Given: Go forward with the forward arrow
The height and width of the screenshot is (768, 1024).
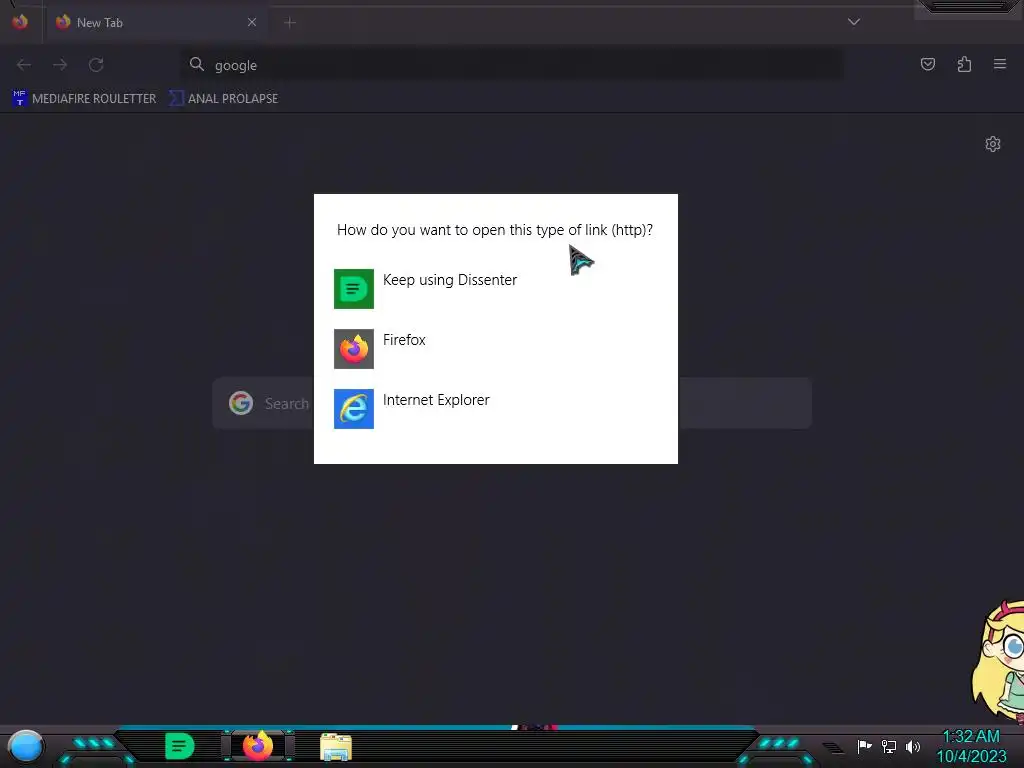Looking at the screenshot, I should click(x=60, y=65).
